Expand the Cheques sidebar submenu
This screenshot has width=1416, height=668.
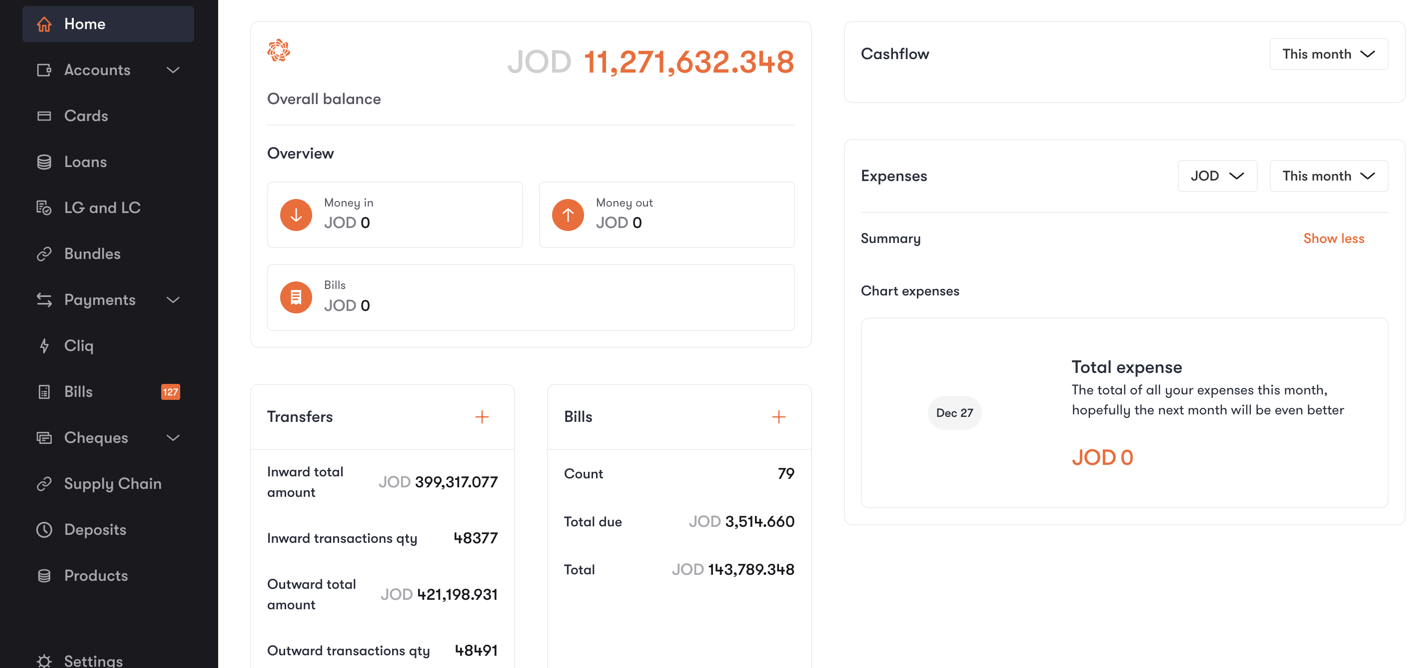click(x=173, y=438)
